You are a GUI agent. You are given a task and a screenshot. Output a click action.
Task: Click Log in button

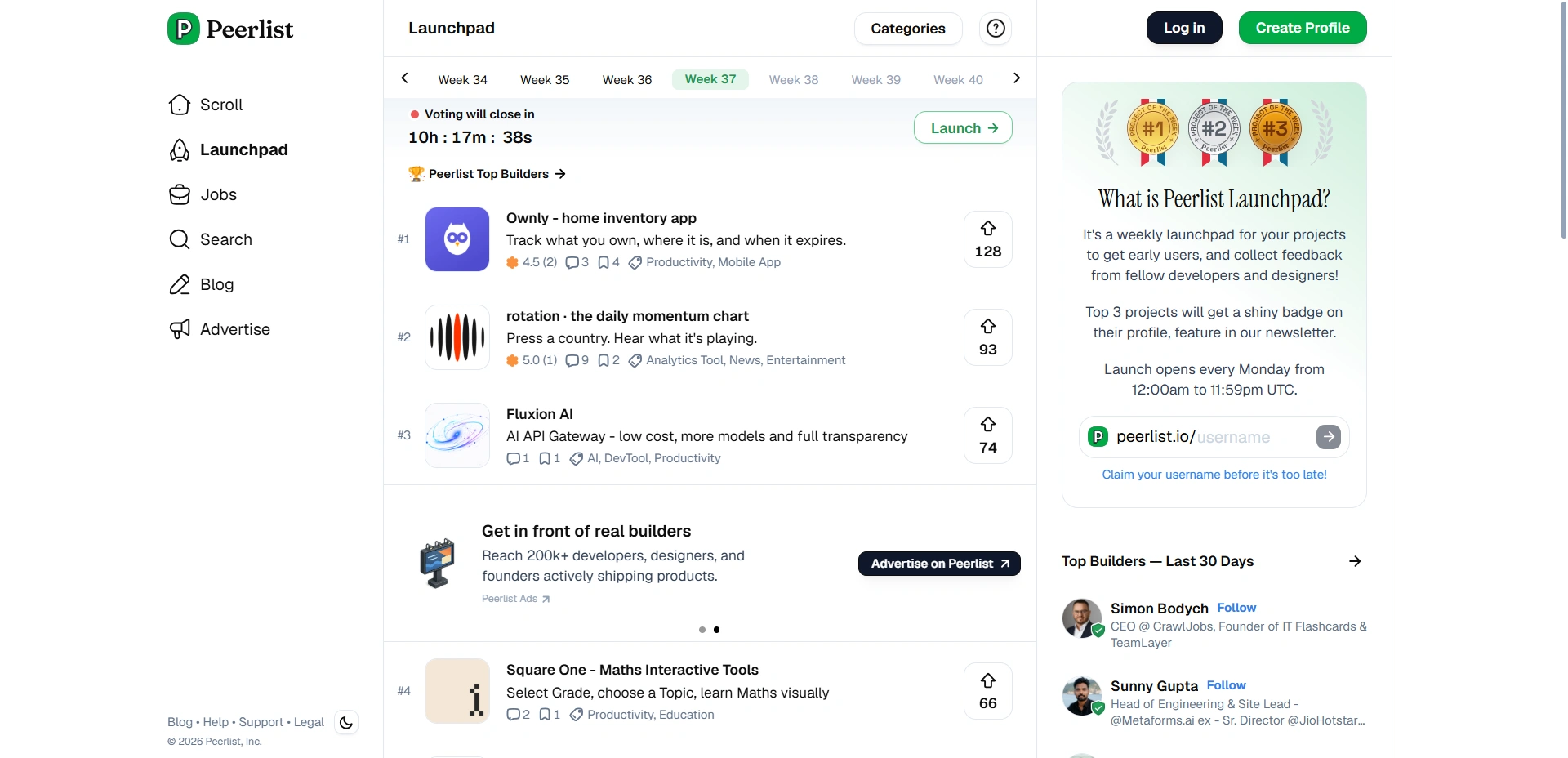point(1184,28)
